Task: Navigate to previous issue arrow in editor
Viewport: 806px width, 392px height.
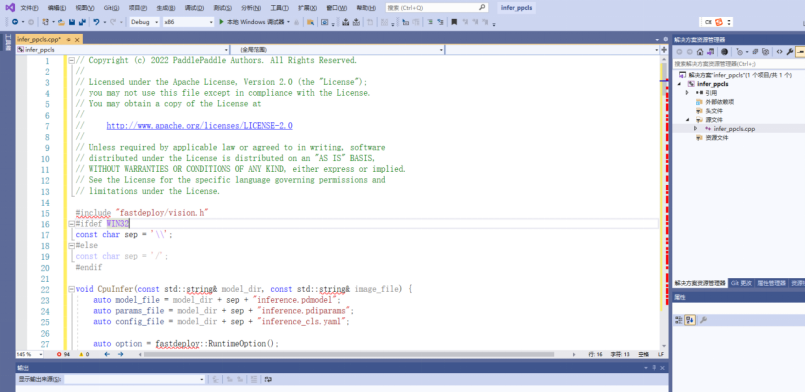Action: tap(107, 354)
